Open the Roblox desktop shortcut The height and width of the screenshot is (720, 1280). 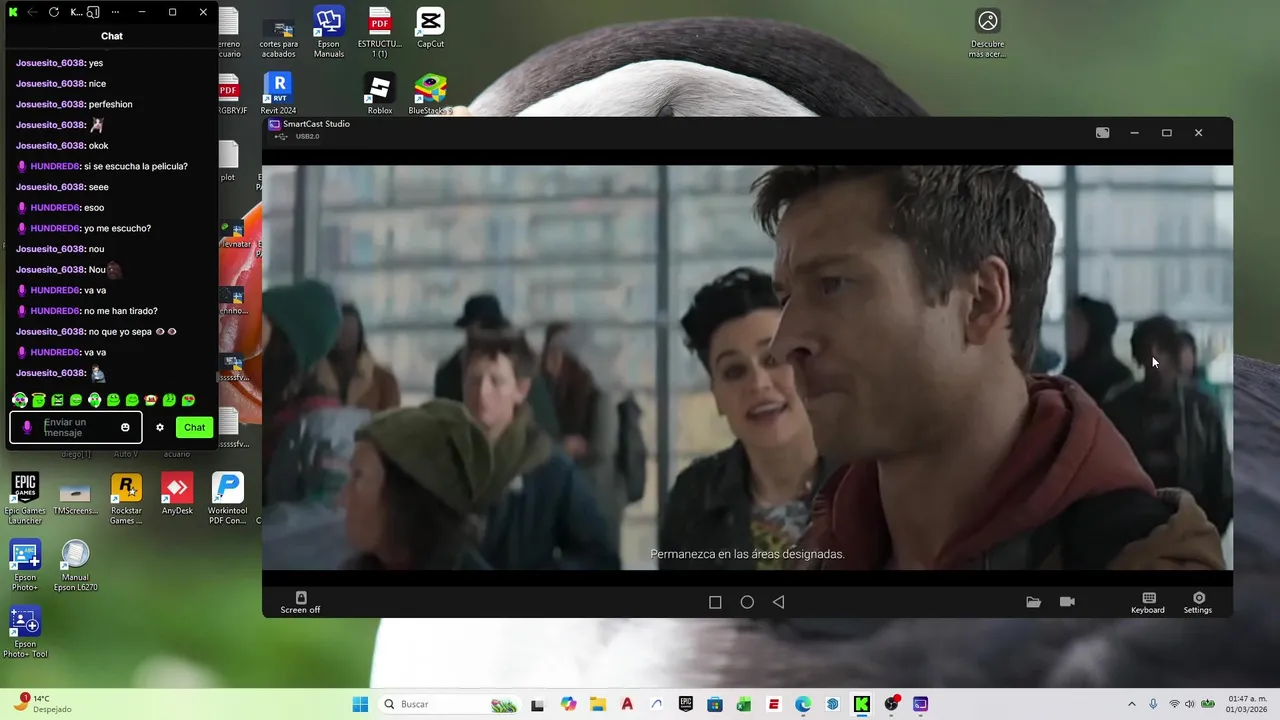click(379, 95)
